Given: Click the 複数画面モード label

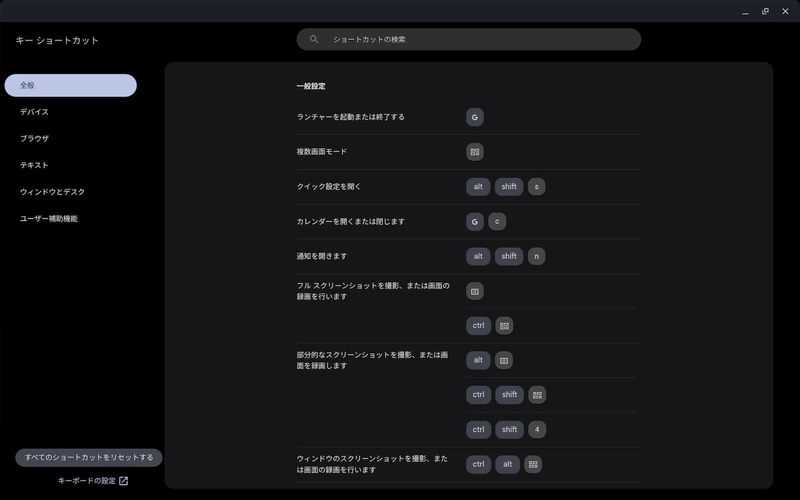Looking at the screenshot, I should pos(321,152).
